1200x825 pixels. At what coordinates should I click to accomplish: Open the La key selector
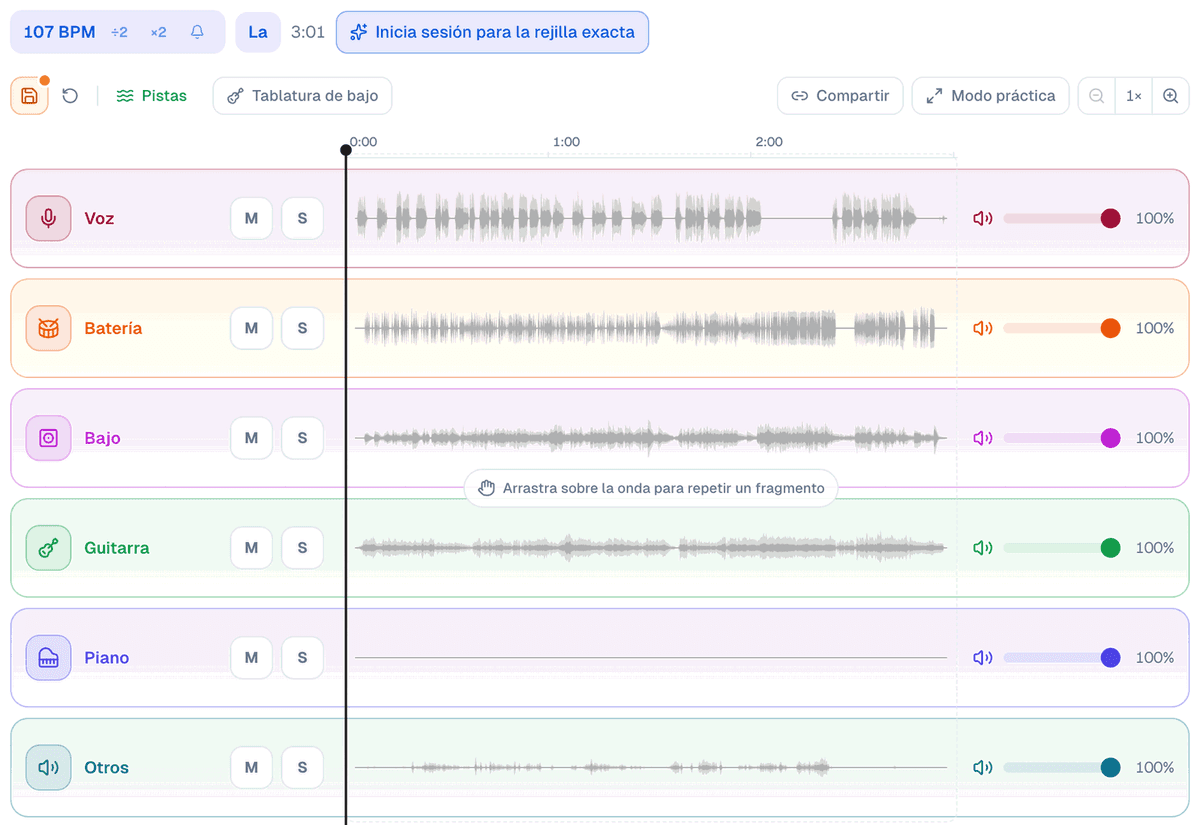coord(258,32)
